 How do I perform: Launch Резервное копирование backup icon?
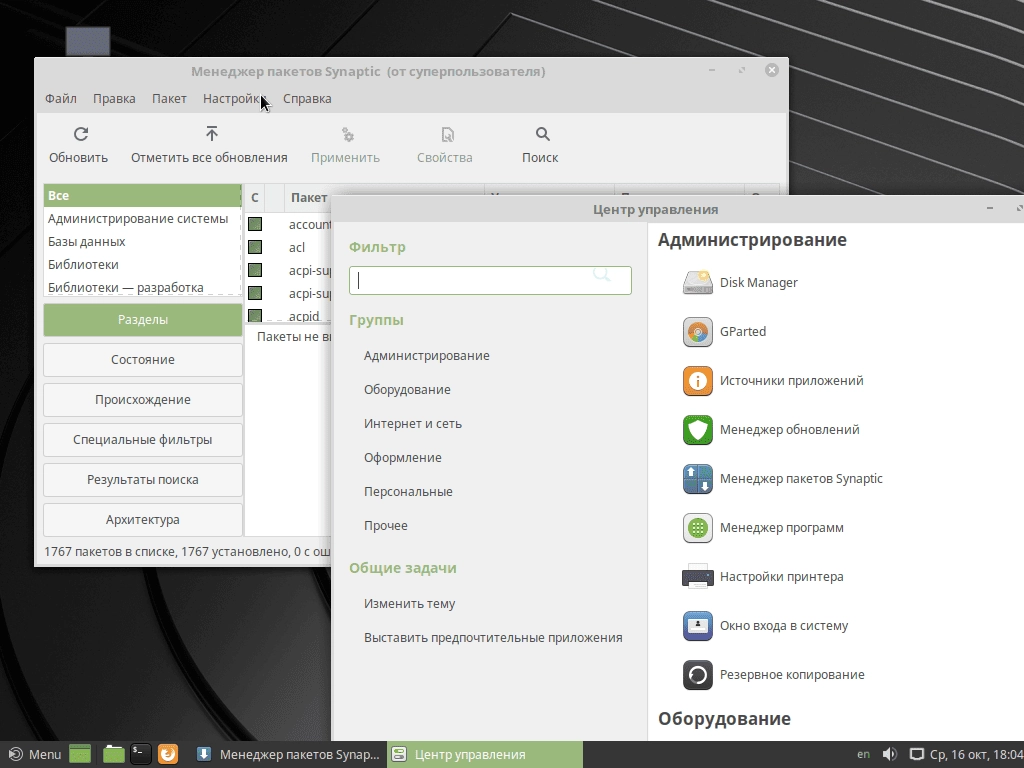[x=697, y=675]
